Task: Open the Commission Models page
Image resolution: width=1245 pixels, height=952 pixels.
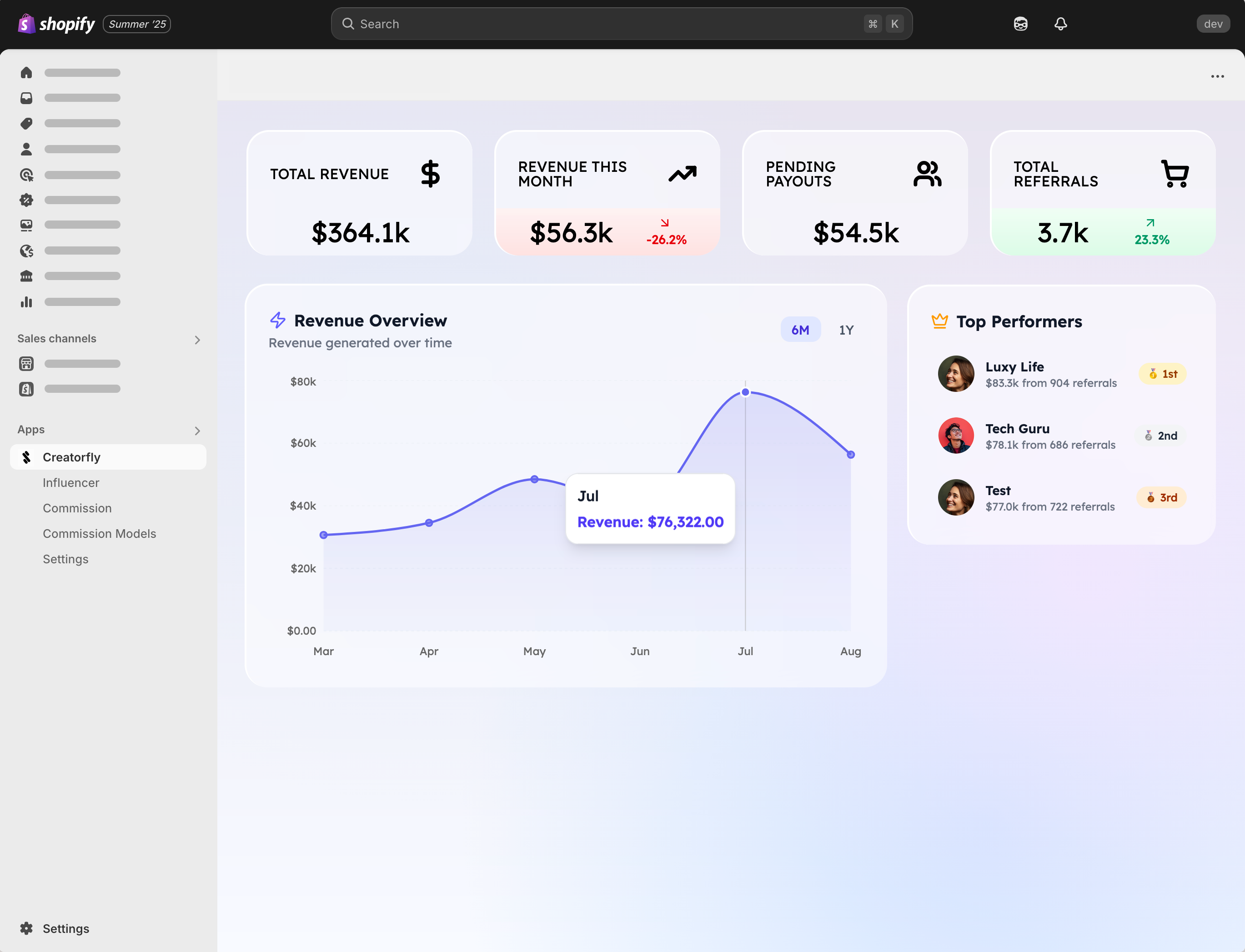Action: [100, 533]
